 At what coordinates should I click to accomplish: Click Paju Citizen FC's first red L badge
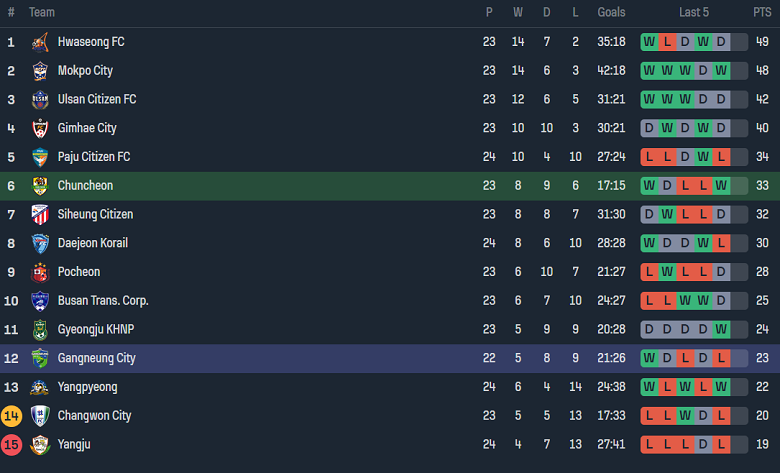(649, 157)
